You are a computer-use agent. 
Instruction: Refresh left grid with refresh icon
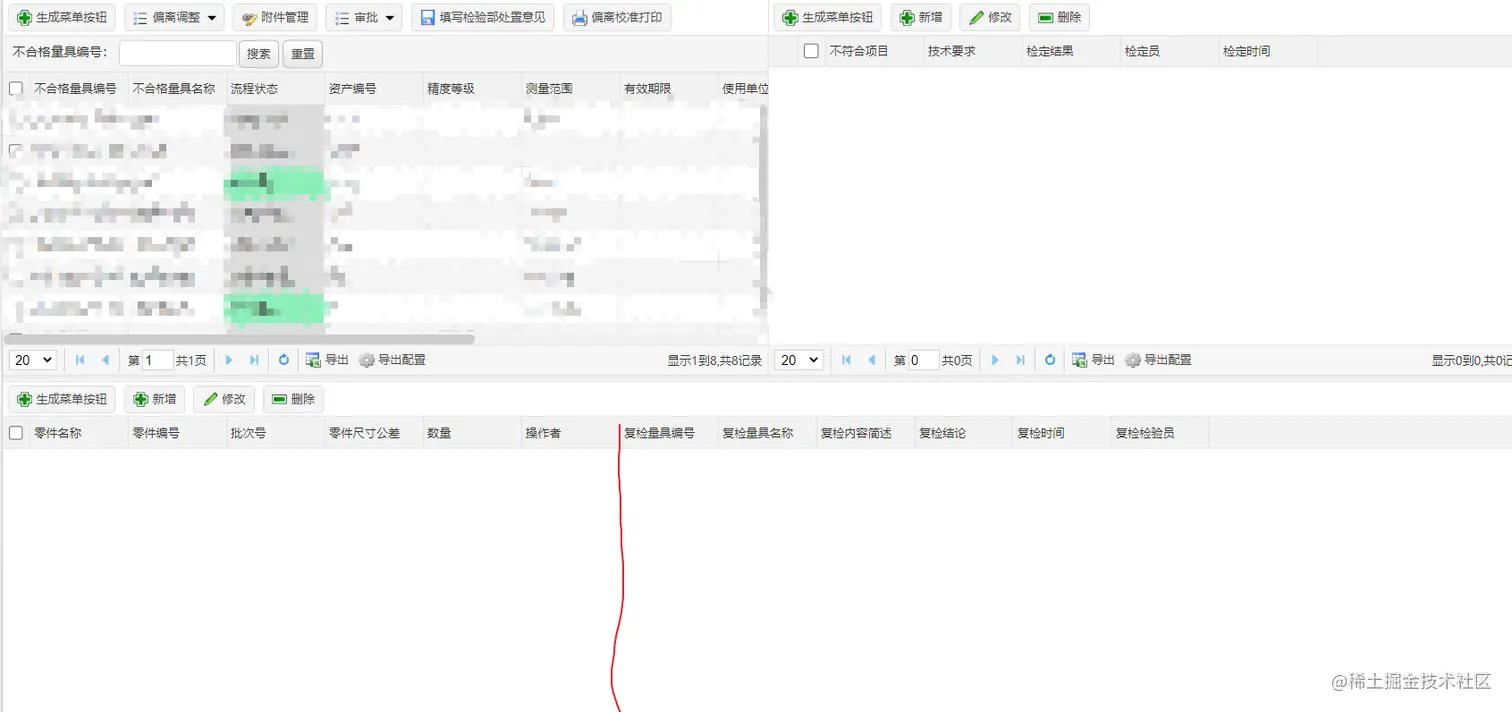point(284,359)
